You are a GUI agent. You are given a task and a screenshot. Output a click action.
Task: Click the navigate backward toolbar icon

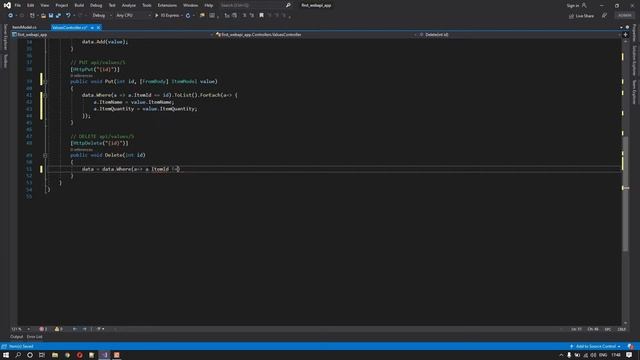[x=10, y=16]
